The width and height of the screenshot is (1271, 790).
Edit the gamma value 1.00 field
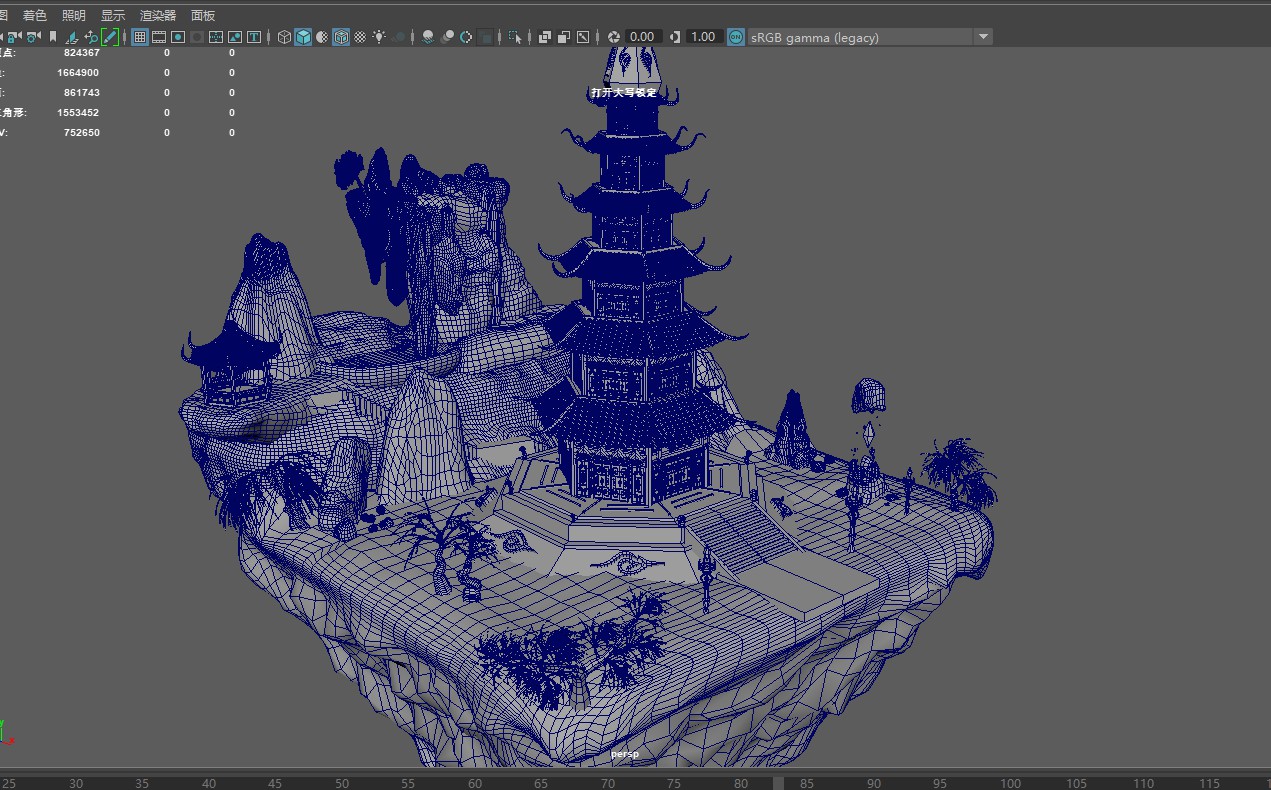(x=704, y=37)
